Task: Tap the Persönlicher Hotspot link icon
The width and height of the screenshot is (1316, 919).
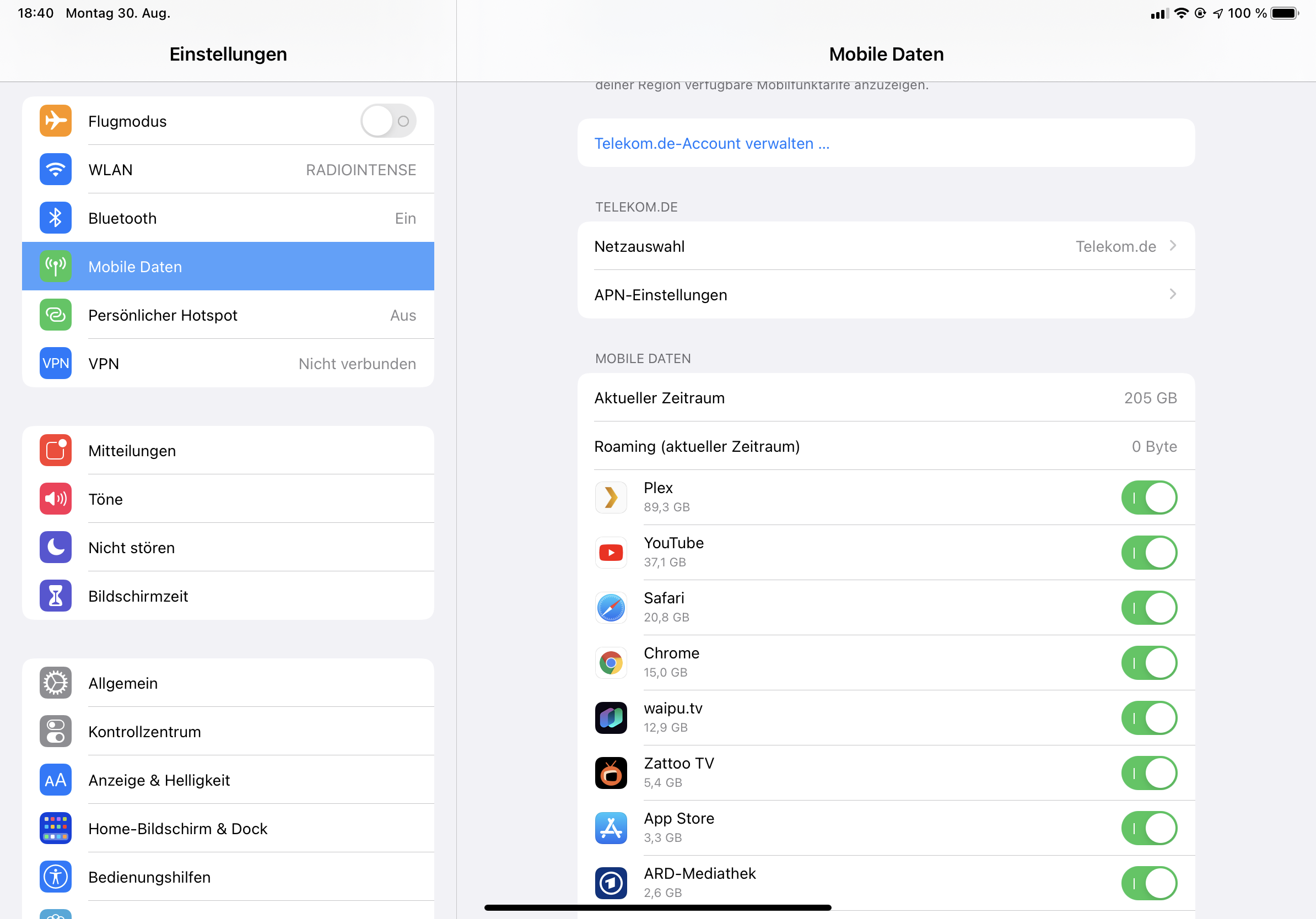Action: [56, 315]
